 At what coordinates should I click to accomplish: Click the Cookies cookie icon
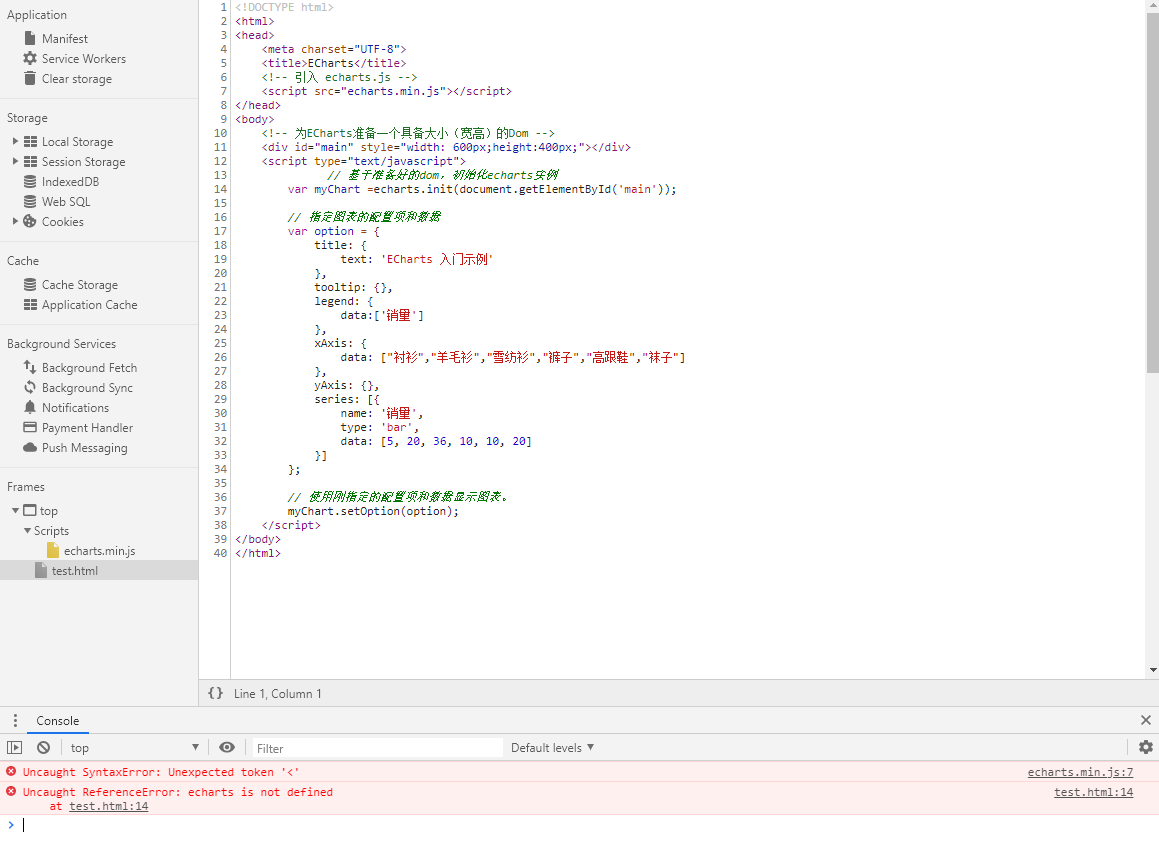30,221
